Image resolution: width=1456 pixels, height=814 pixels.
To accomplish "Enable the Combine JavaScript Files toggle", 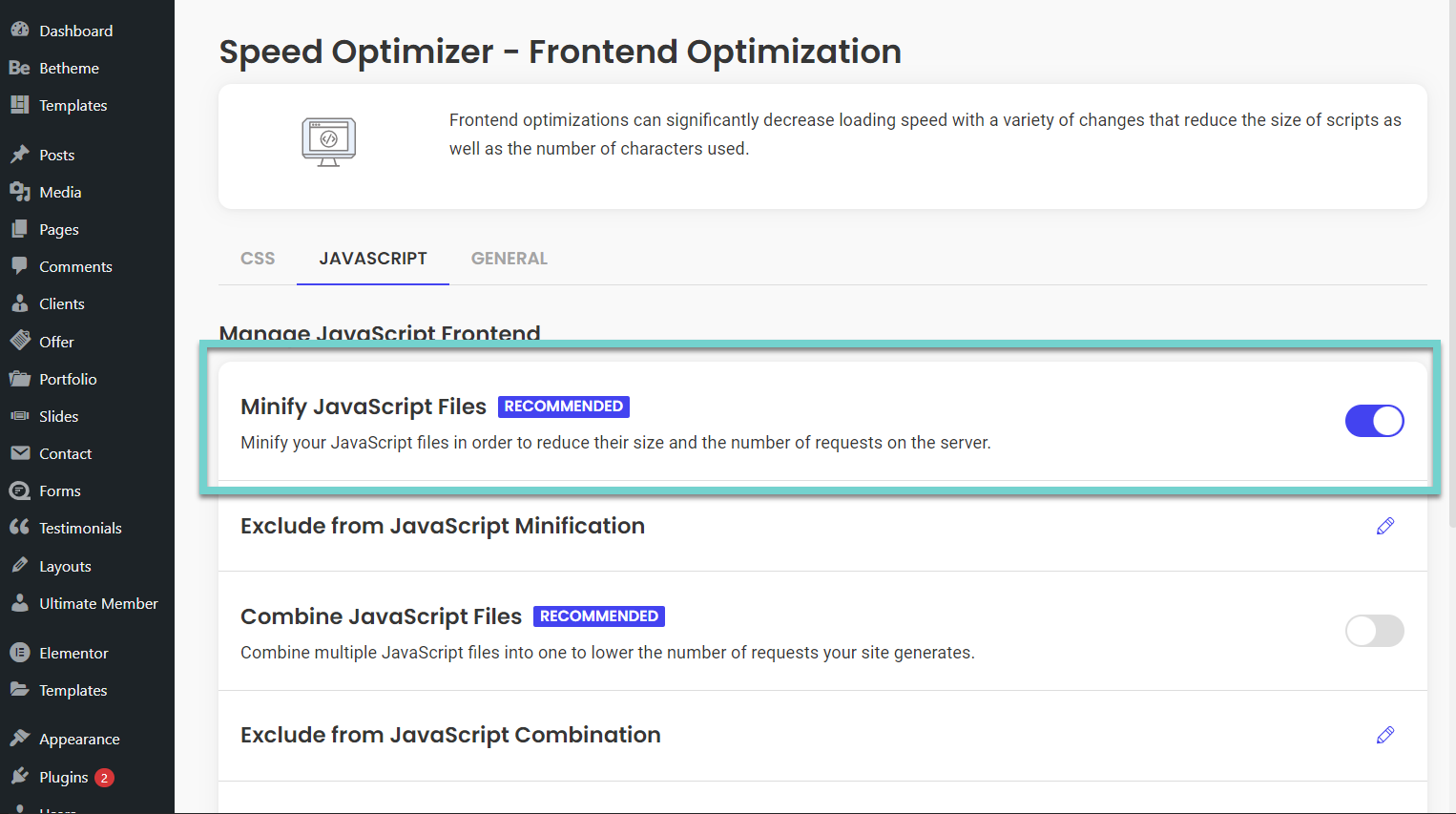I will pos(1374,631).
